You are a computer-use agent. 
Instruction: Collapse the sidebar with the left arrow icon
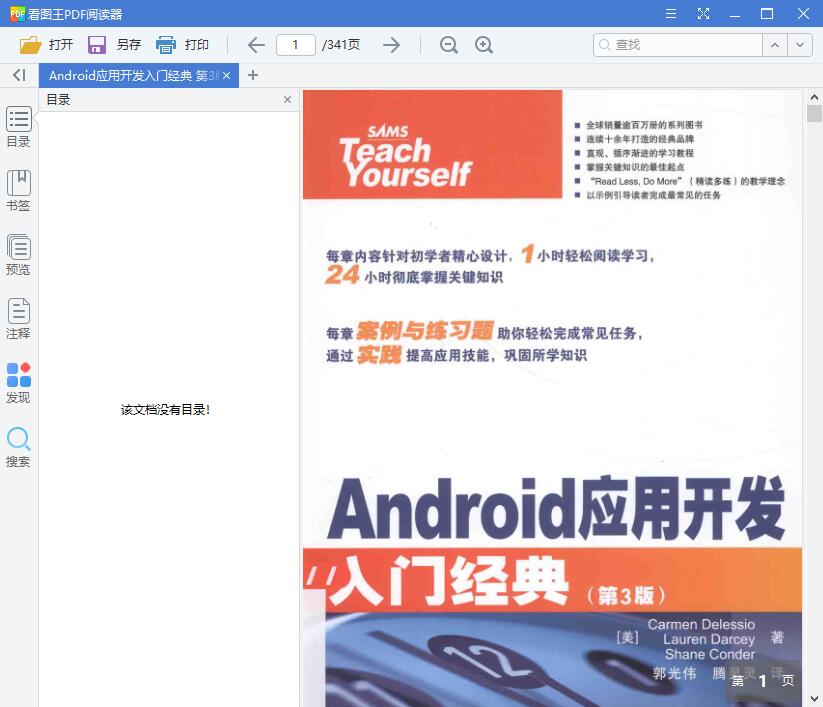19,75
